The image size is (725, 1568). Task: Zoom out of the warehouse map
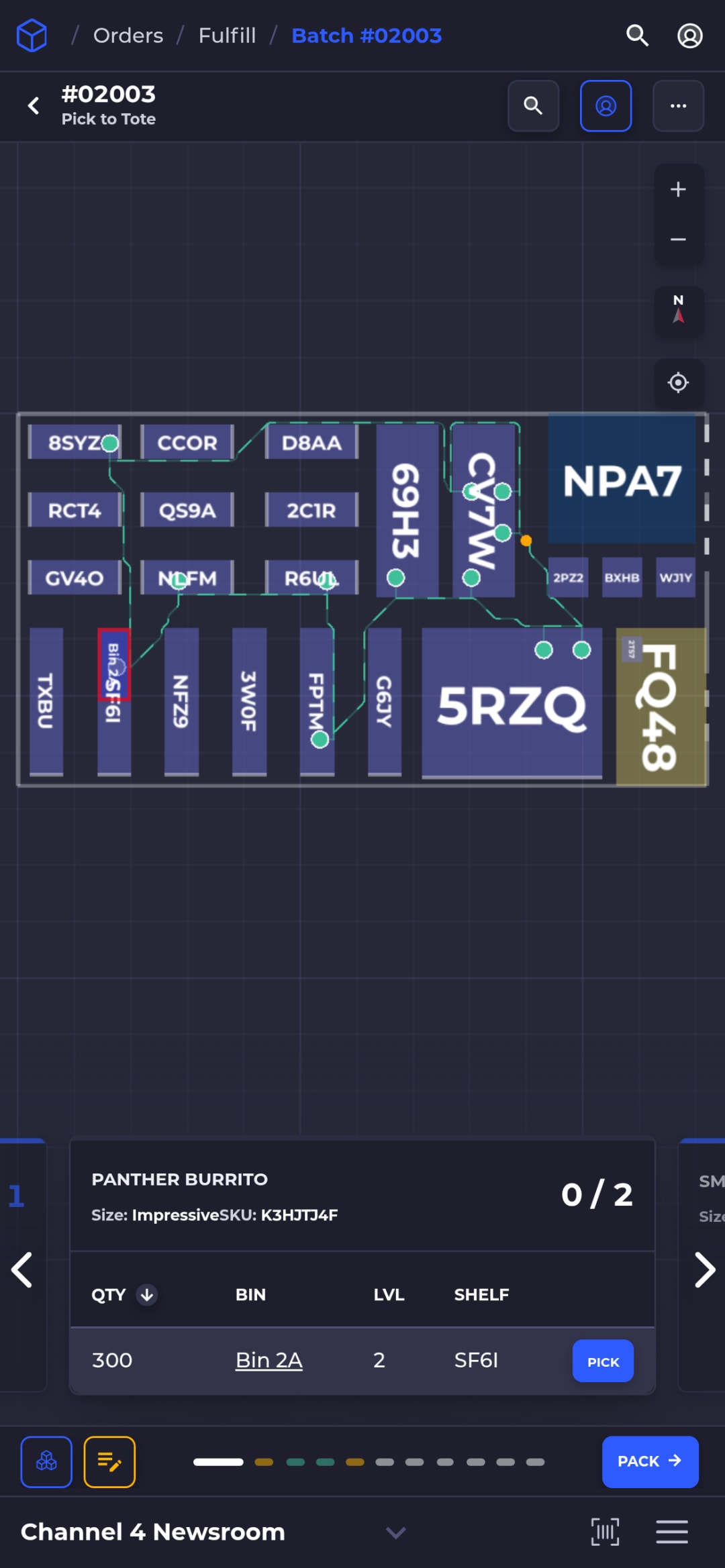point(678,240)
